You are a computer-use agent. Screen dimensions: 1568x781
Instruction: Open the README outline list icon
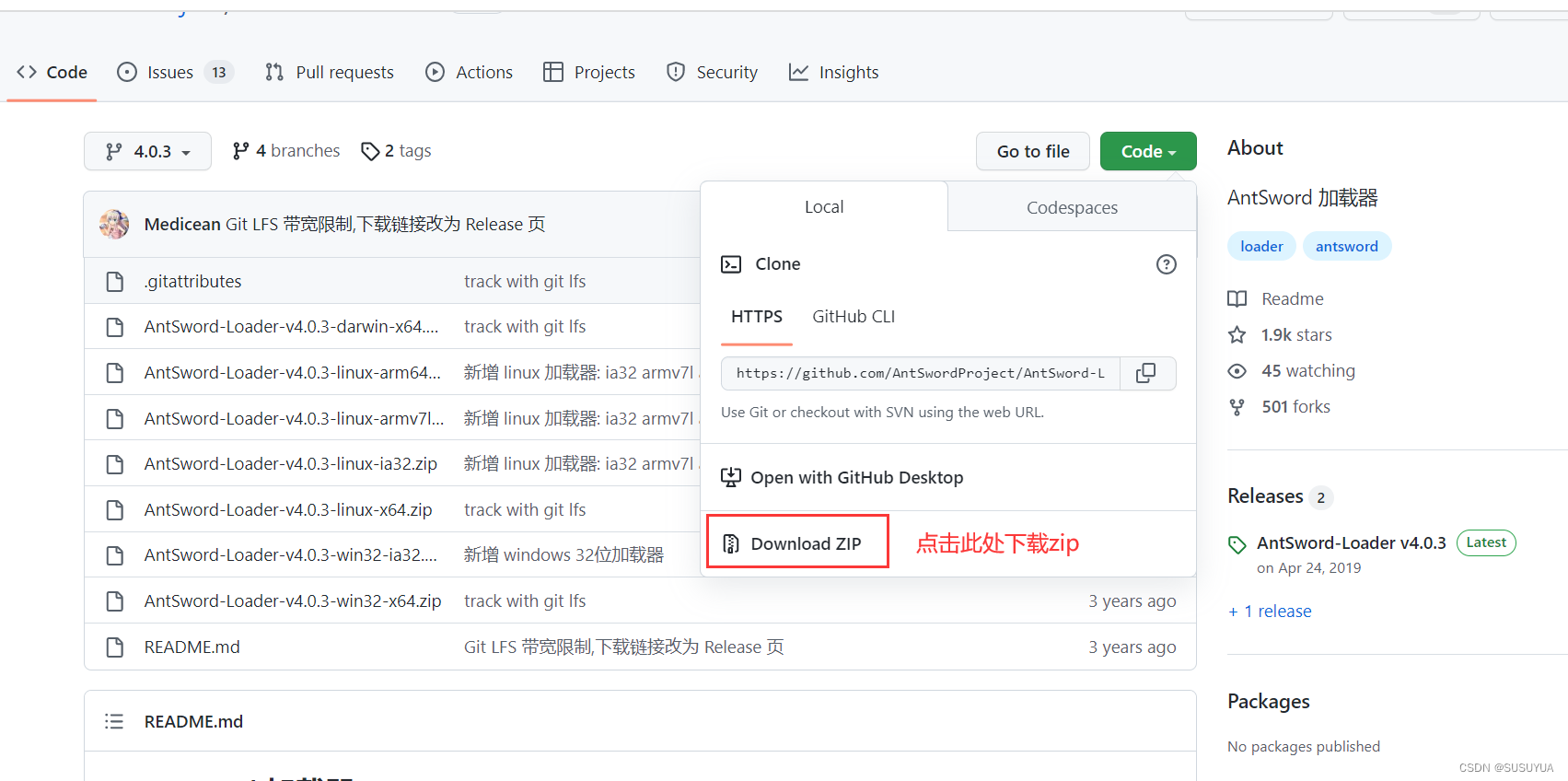[114, 721]
